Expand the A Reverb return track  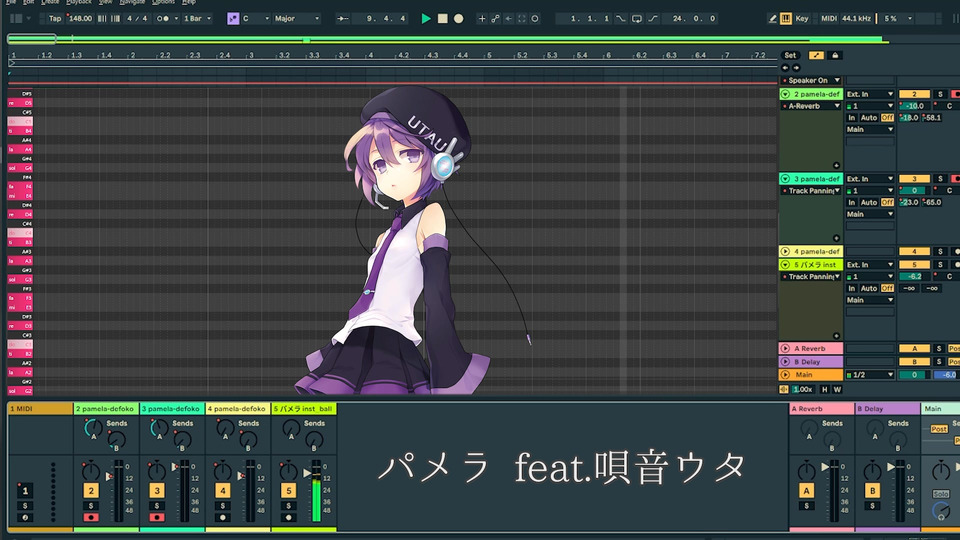pos(785,348)
